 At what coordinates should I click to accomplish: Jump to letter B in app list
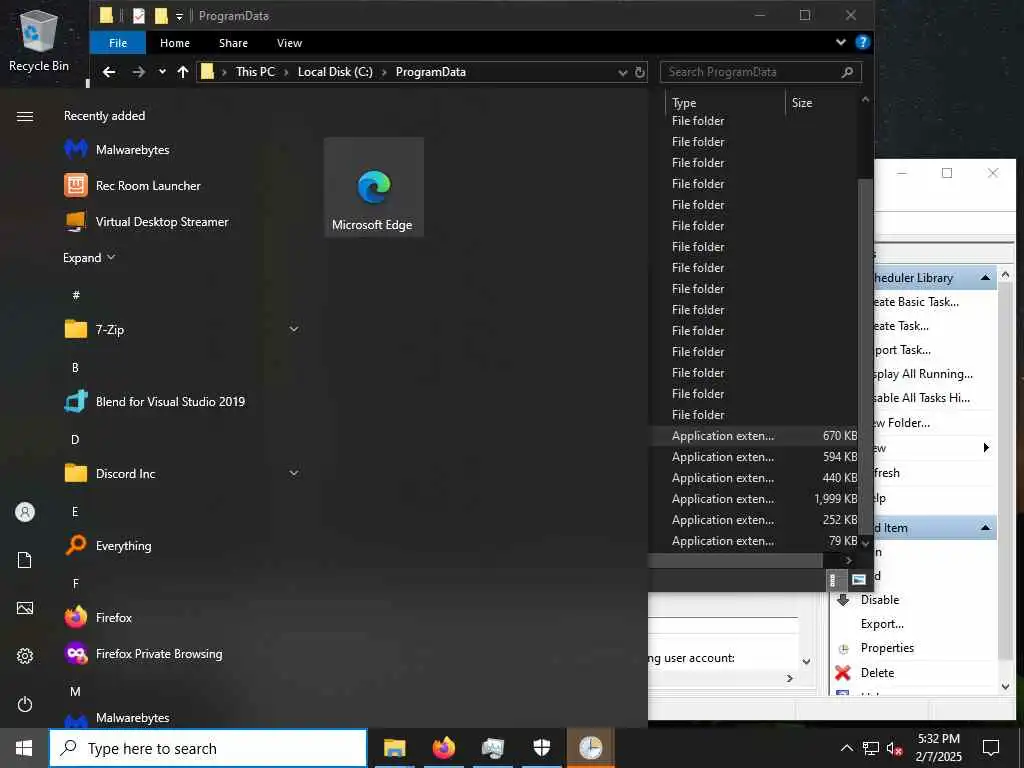(75, 367)
